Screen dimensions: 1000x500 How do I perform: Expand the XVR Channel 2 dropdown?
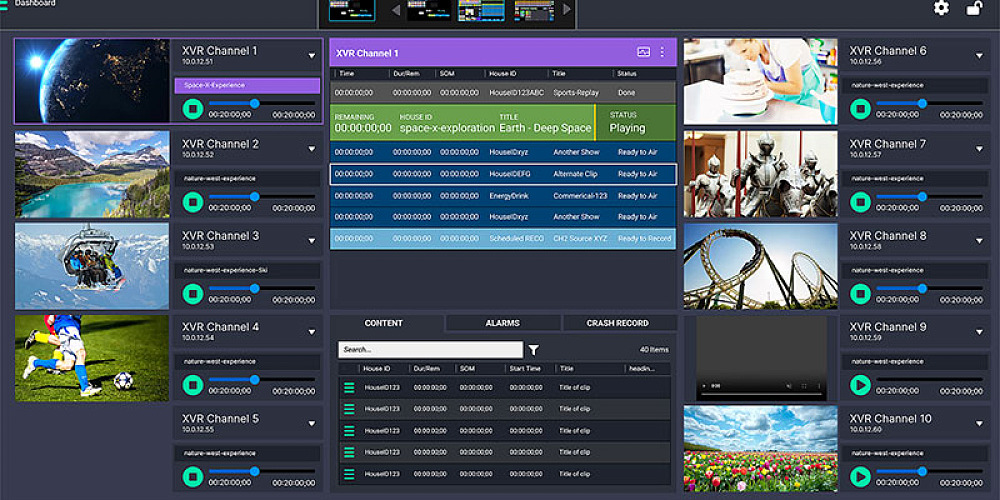pos(311,149)
